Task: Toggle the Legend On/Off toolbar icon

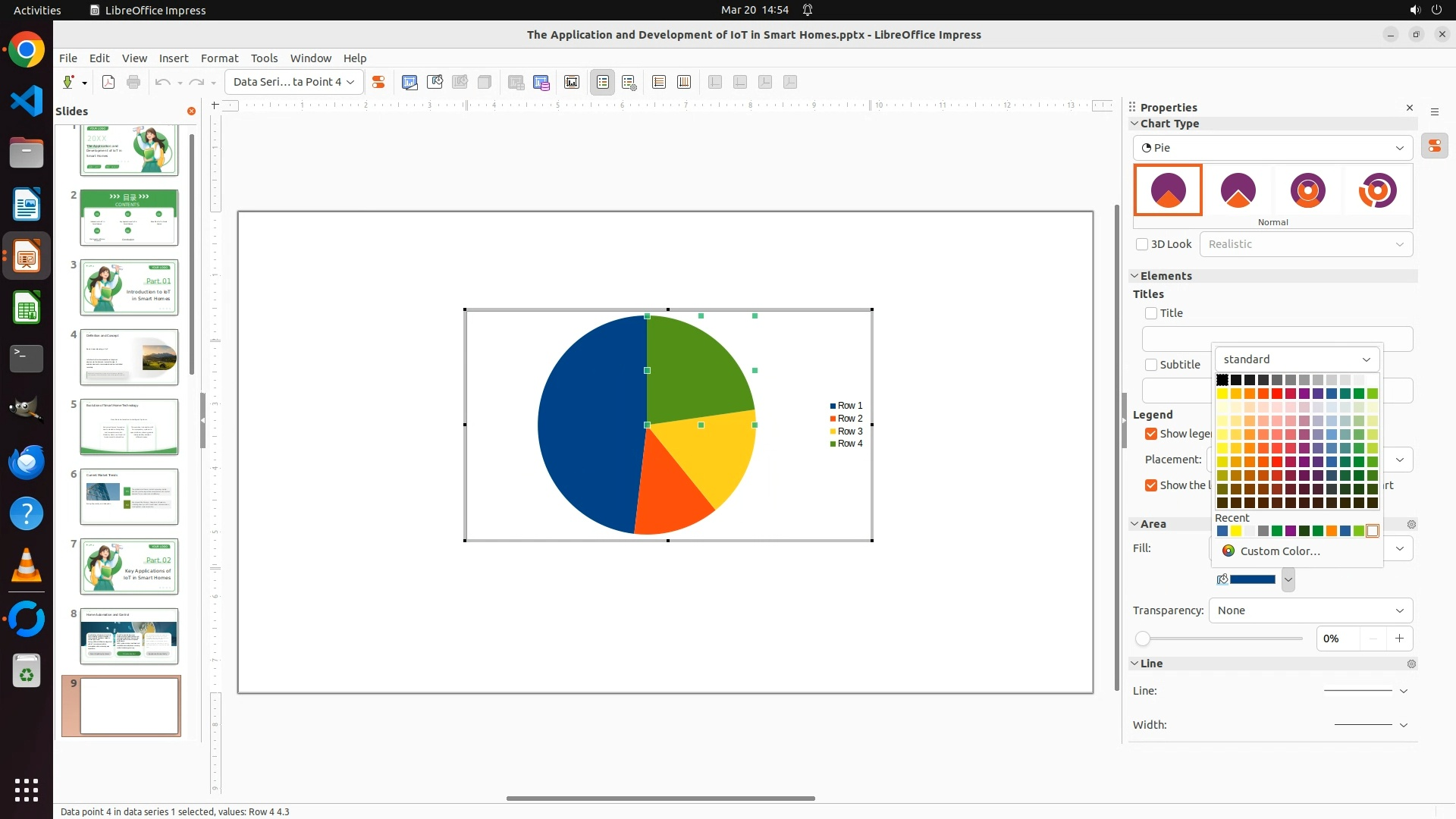Action: pos(603,82)
